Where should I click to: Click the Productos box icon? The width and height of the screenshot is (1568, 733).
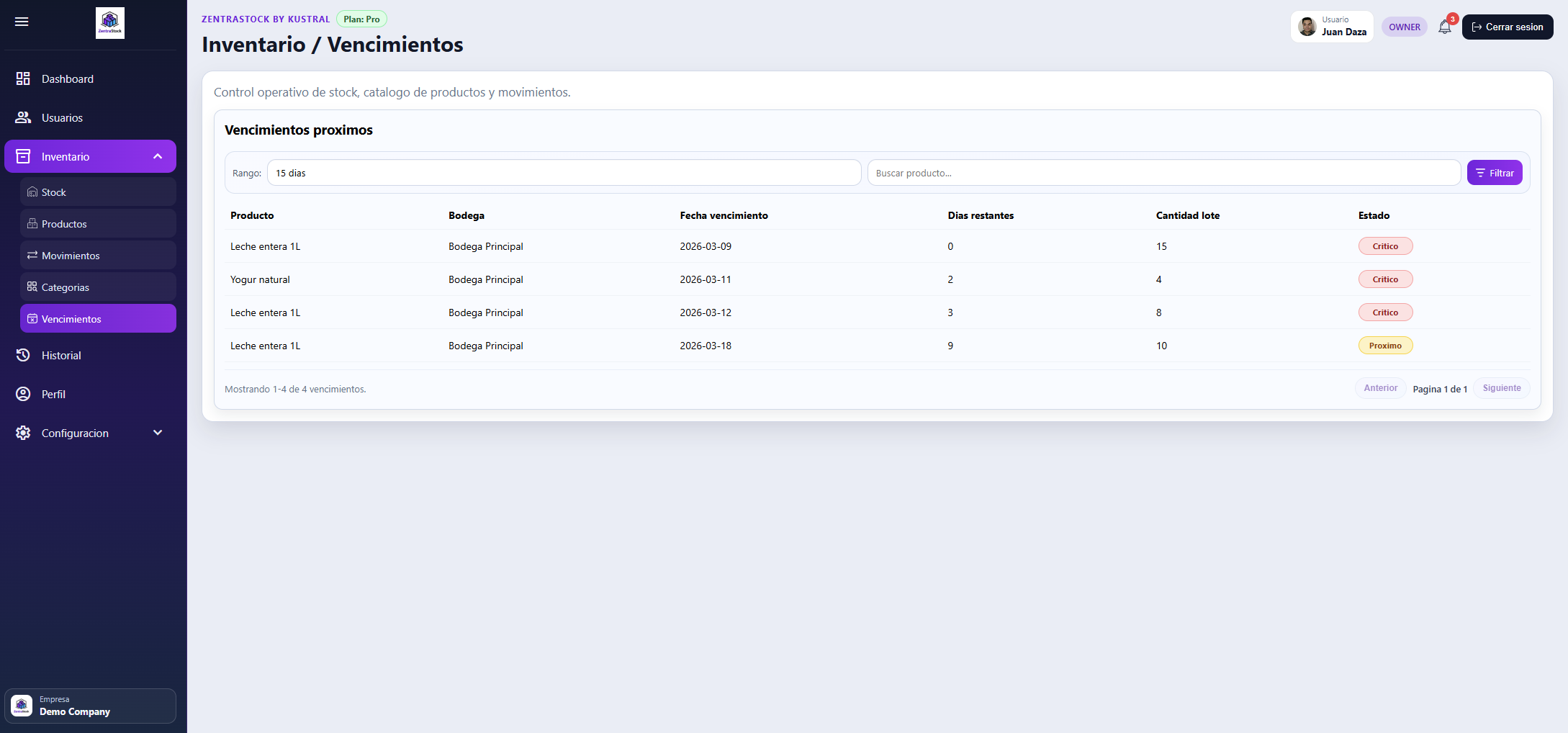(32, 224)
